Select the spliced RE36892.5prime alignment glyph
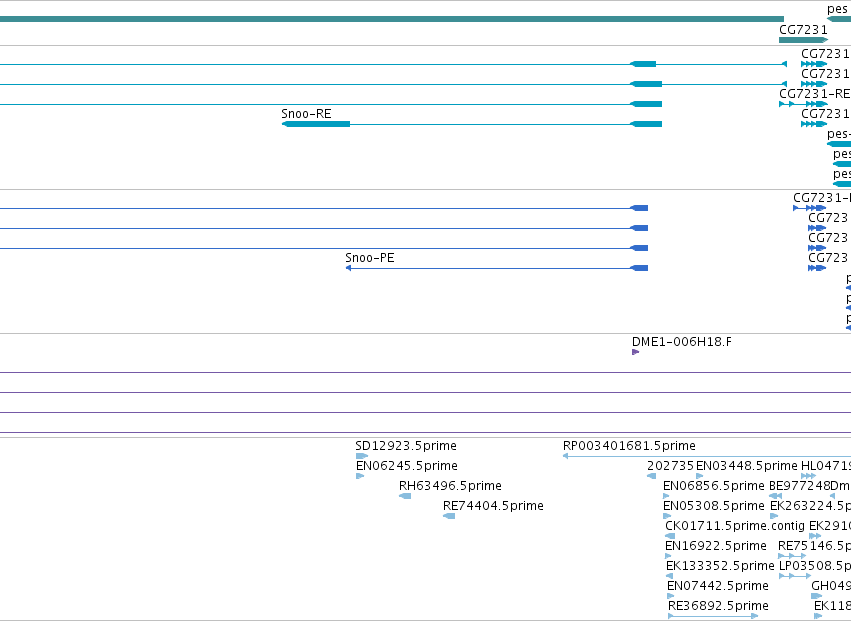The width and height of the screenshot is (851, 621). (713, 616)
